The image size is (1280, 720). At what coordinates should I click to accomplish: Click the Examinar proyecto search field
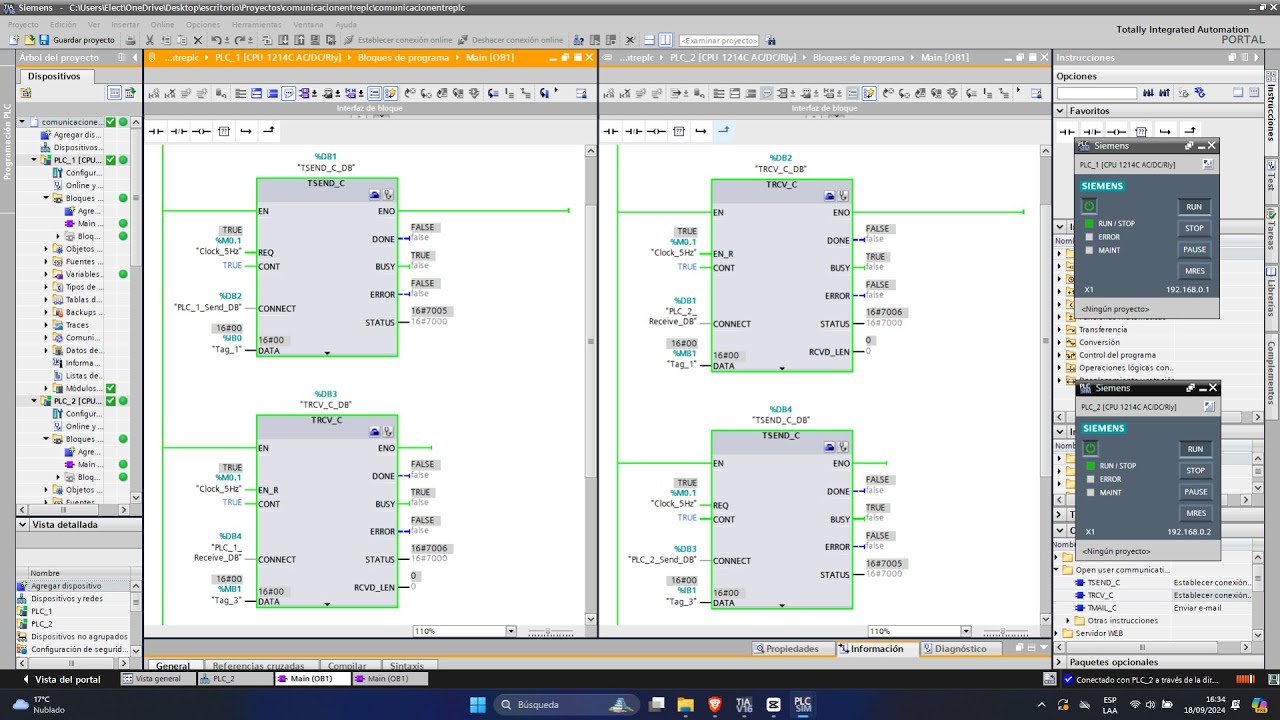tap(717, 40)
